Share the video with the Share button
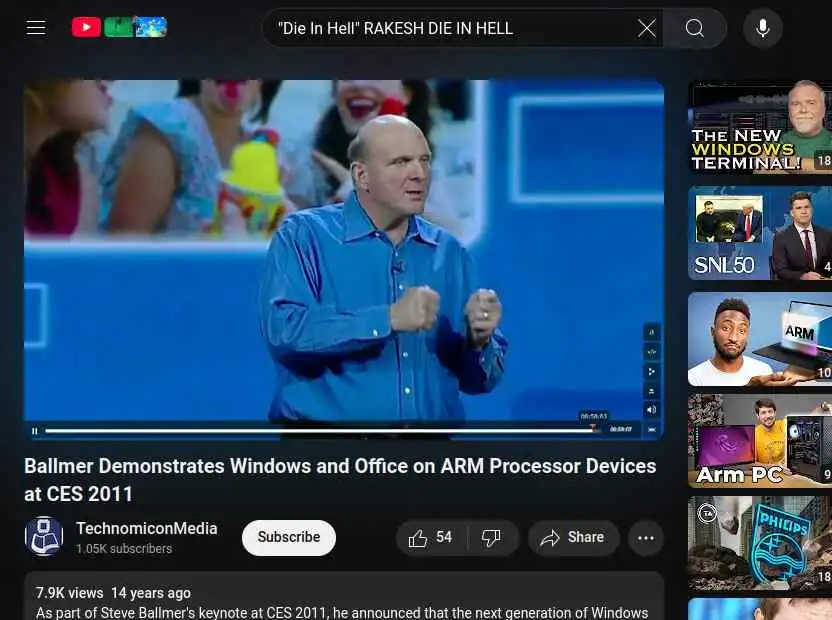Viewport: 832px width, 620px height. click(x=573, y=538)
